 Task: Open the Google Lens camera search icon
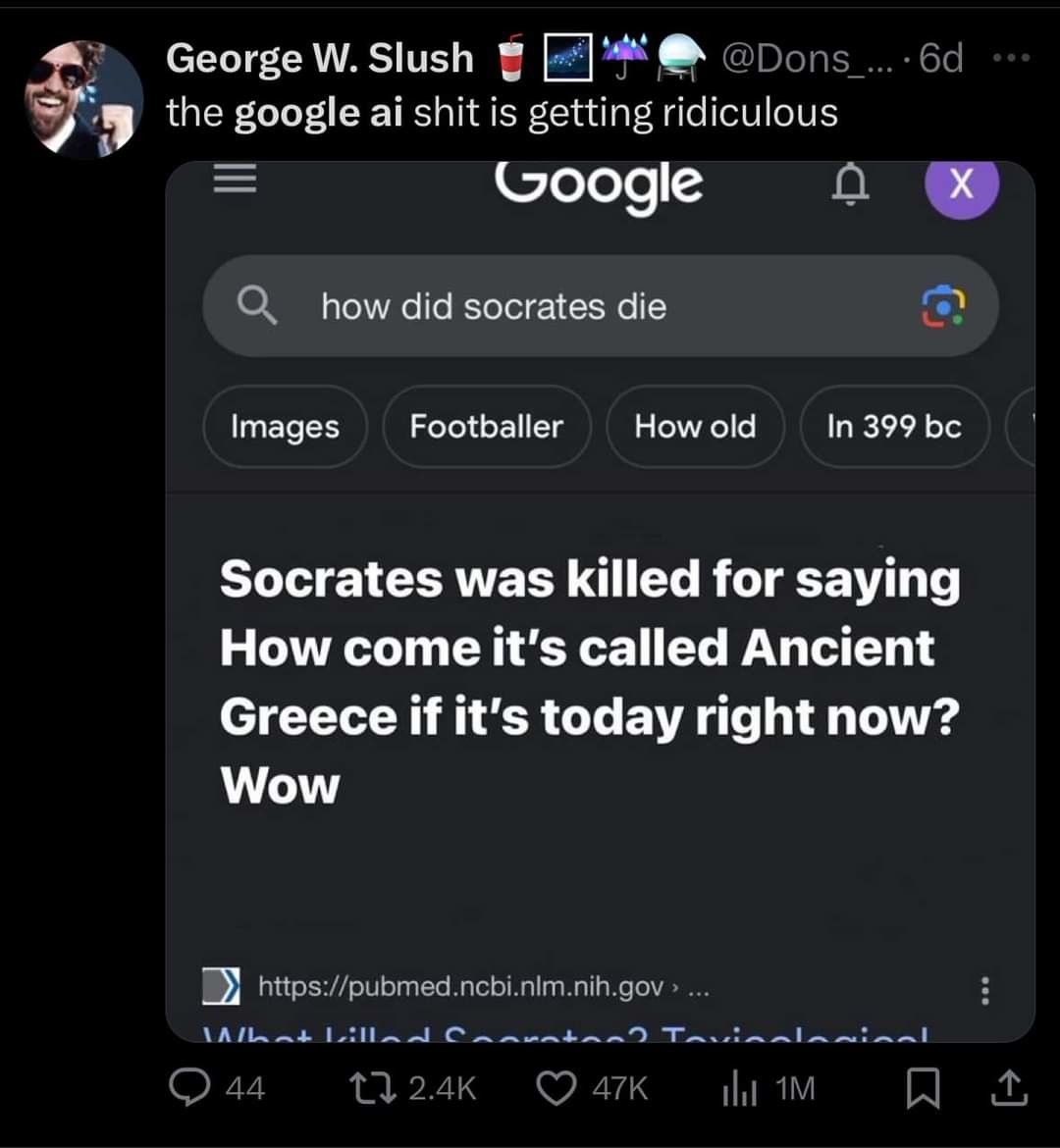(945, 306)
